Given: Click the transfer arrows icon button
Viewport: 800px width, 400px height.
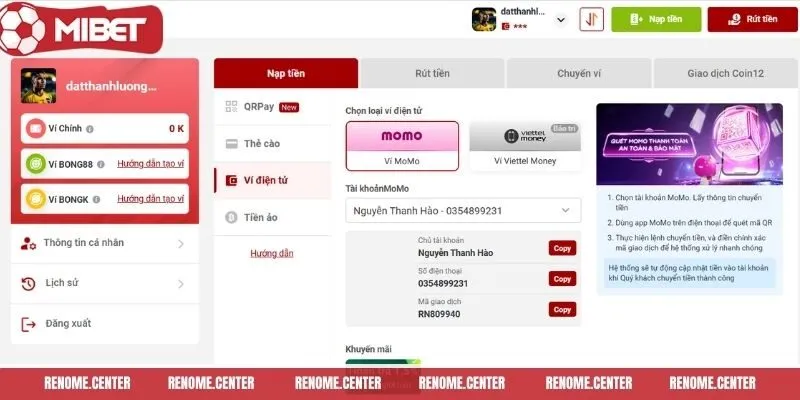Looking at the screenshot, I should tap(591, 19).
